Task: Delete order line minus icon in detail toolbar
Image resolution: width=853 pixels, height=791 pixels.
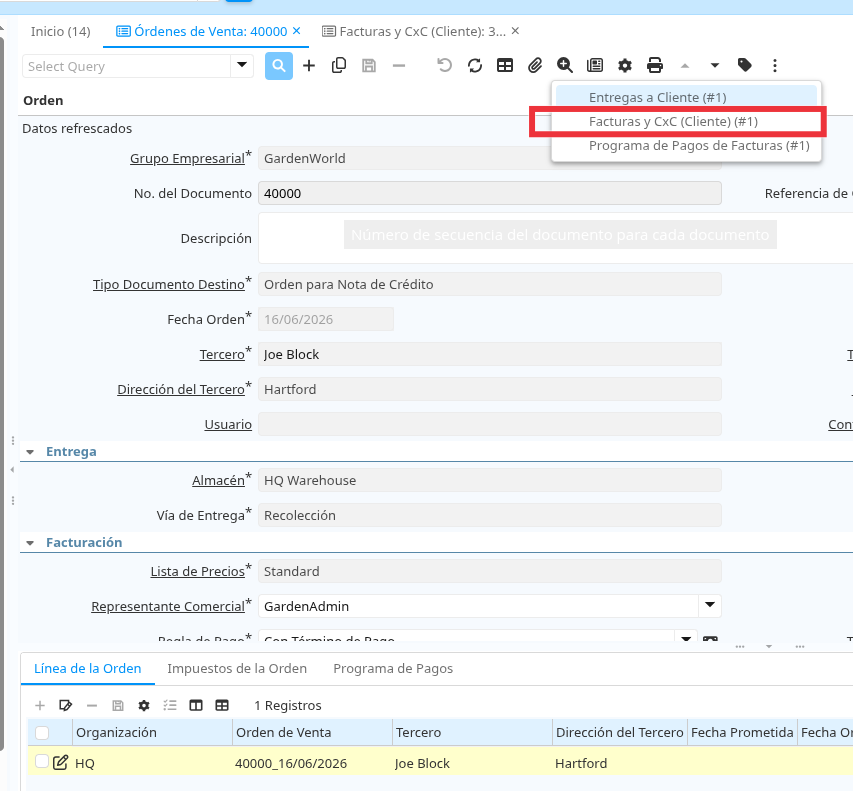Action: tap(91, 706)
